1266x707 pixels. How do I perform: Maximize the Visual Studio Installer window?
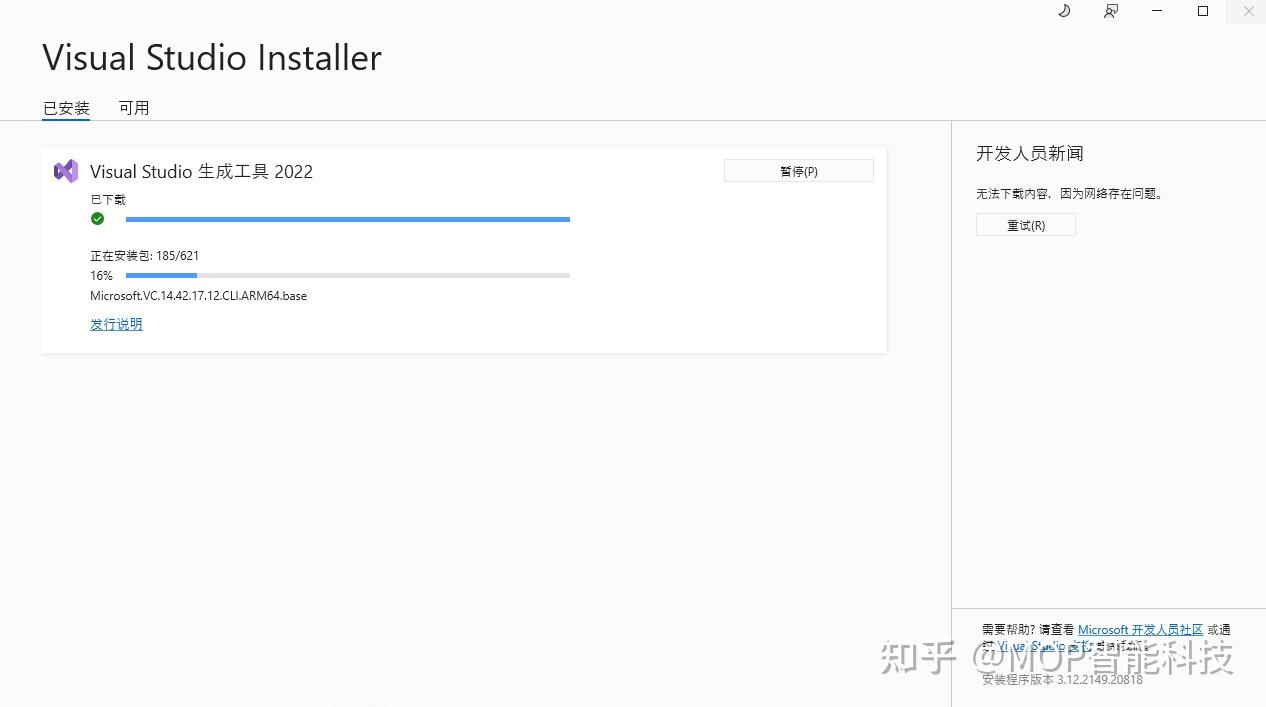point(1203,11)
